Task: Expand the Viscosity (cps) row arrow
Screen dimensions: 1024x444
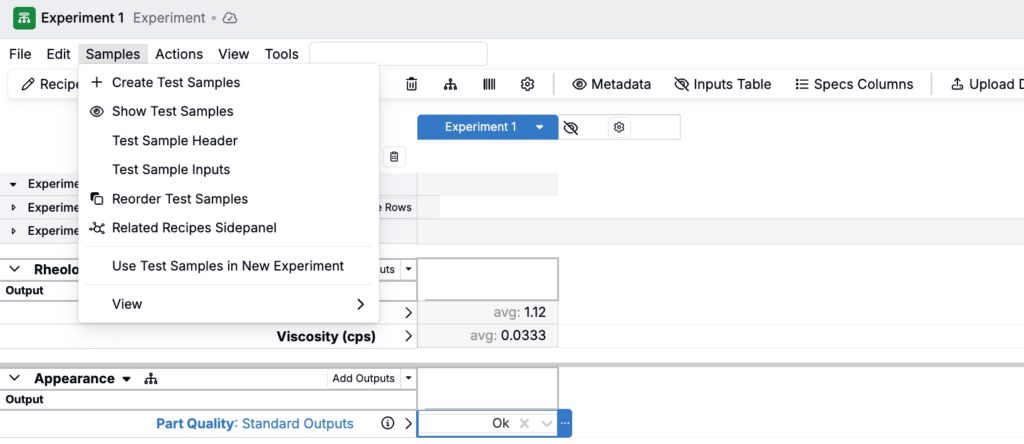Action: pyautogui.click(x=408, y=337)
